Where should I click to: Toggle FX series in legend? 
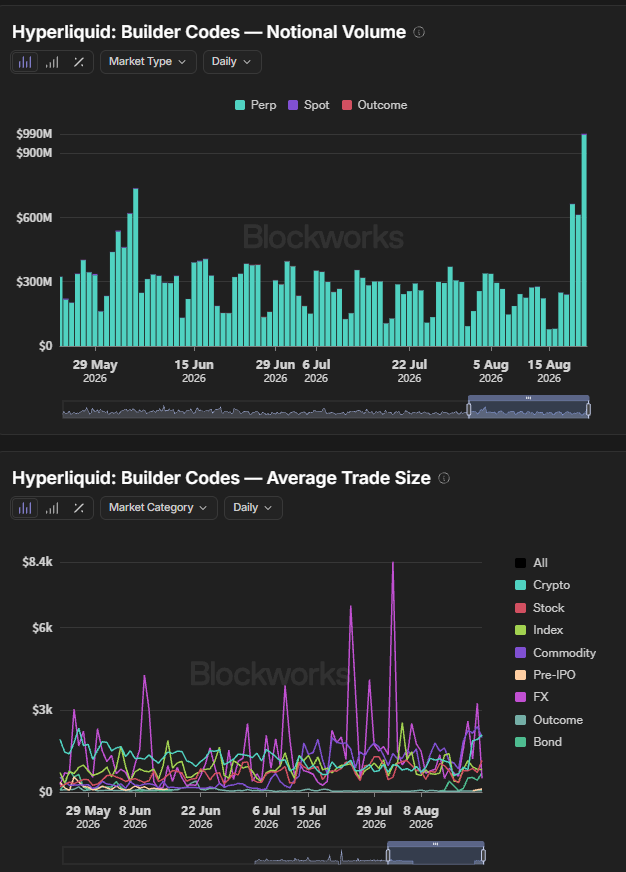point(532,697)
